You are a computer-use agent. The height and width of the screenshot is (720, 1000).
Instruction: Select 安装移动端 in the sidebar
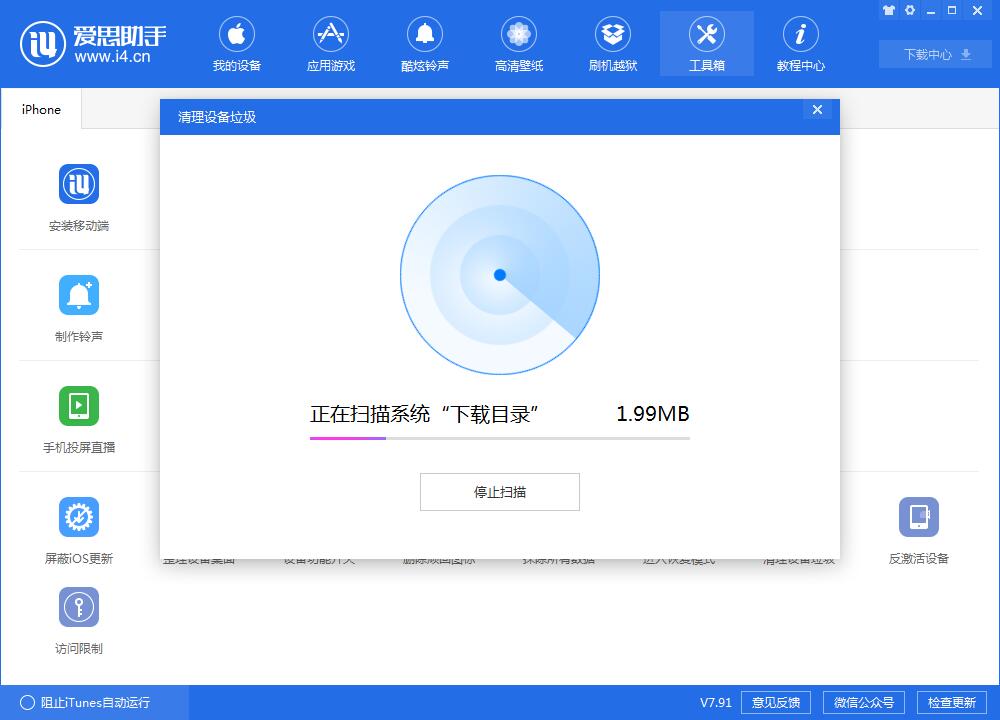pos(79,195)
